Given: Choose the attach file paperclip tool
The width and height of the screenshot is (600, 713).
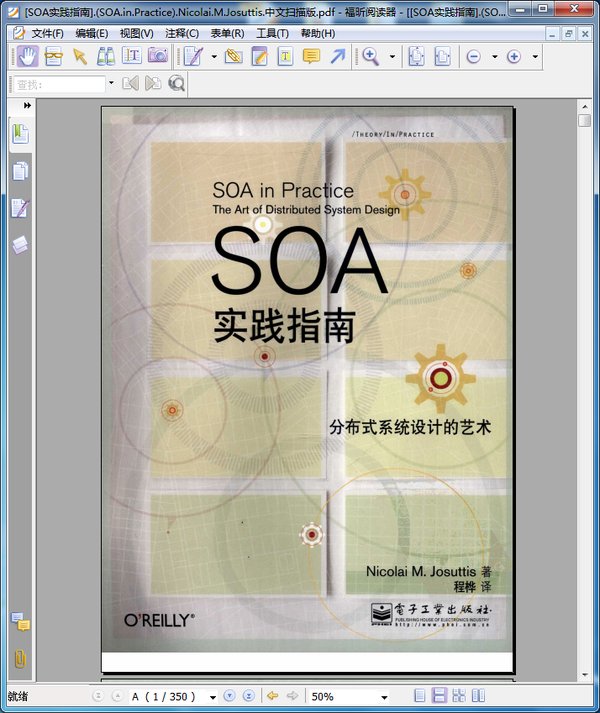Looking at the screenshot, I should tap(233, 56).
